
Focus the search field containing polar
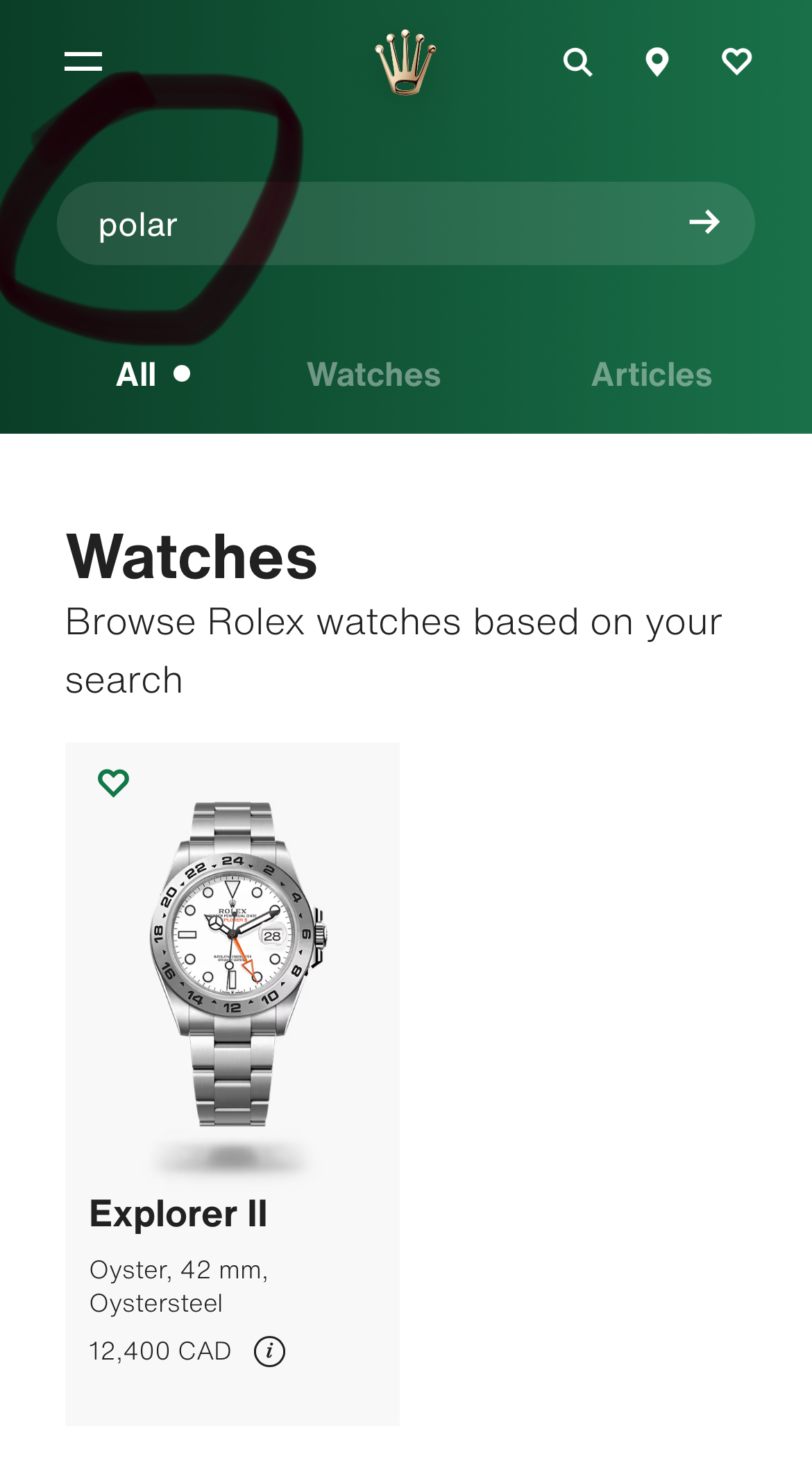coord(406,223)
